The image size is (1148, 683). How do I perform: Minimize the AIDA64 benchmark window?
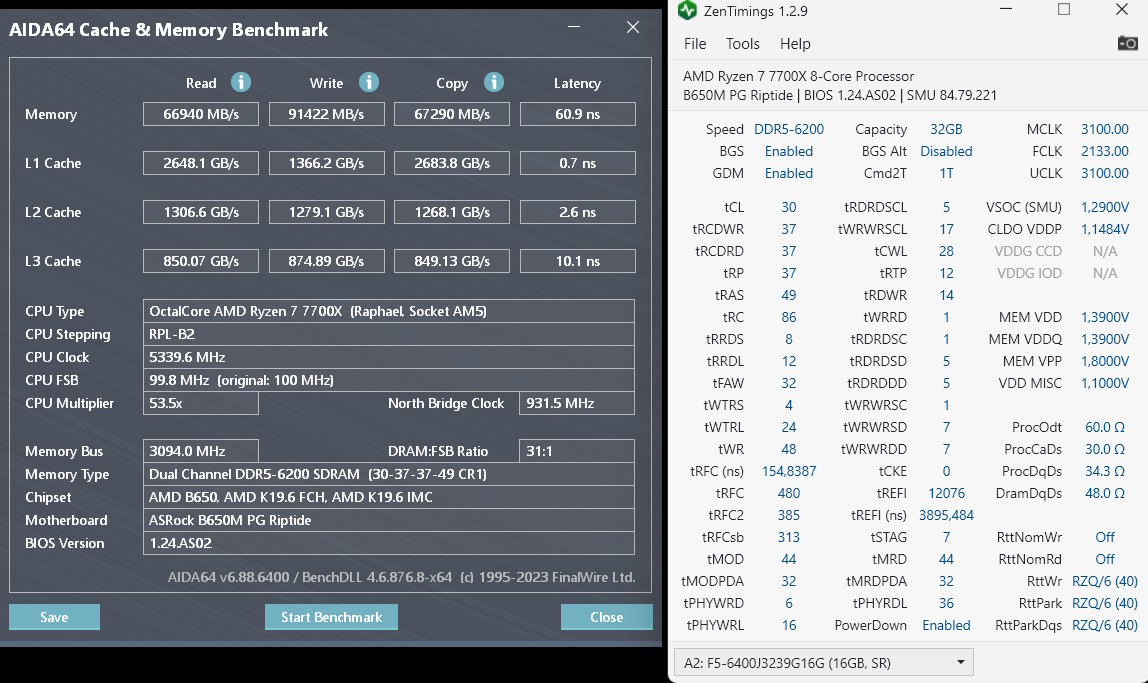(574, 27)
